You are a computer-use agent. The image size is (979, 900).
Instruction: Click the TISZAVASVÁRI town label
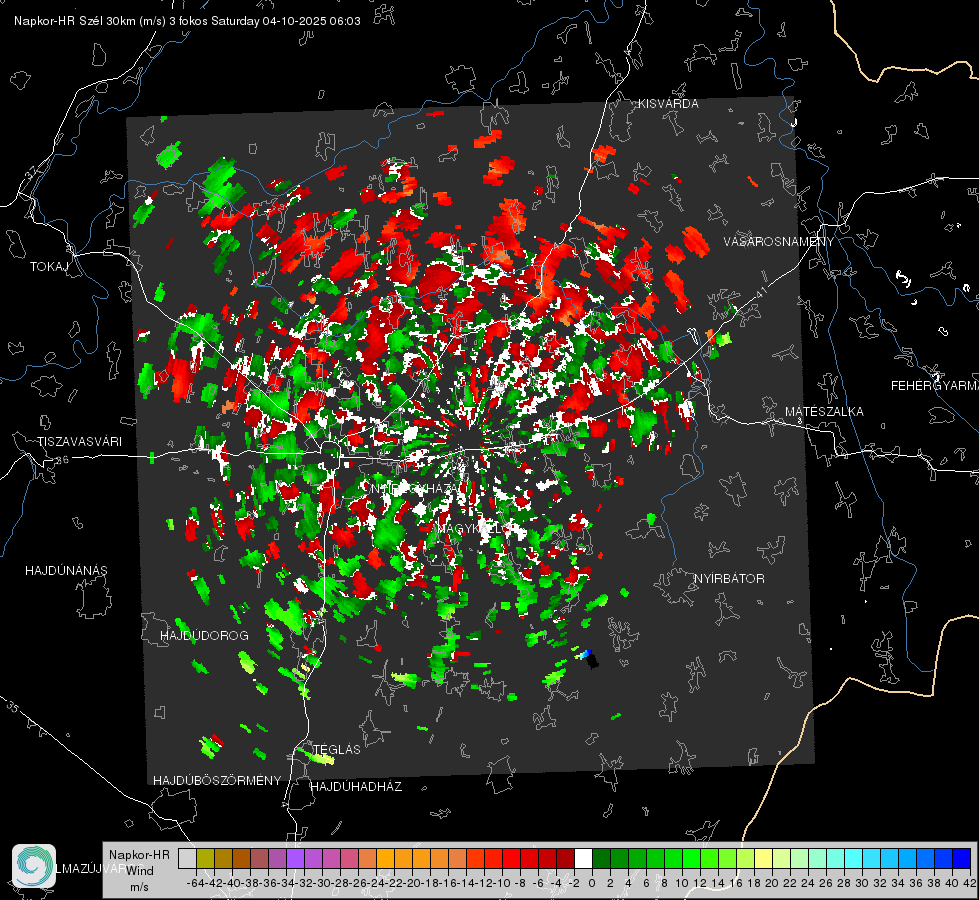(x=79, y=442)
